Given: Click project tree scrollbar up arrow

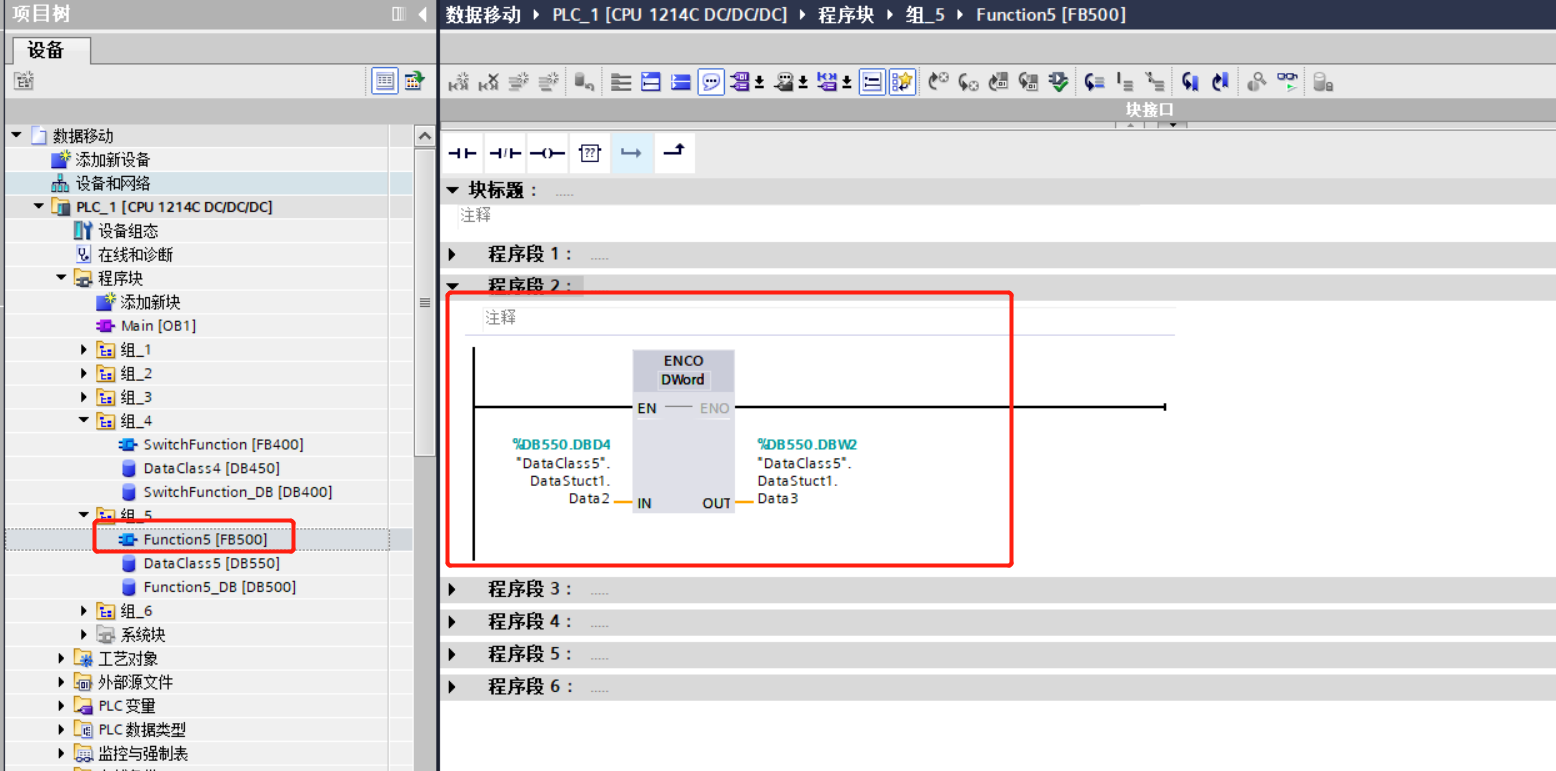Looking at the screenshot, I should [425, 136].
